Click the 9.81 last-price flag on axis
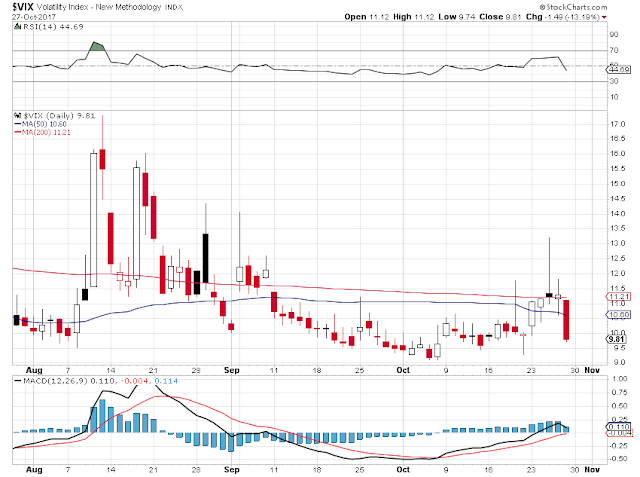640x477 pixels. [x=616, y=339]
